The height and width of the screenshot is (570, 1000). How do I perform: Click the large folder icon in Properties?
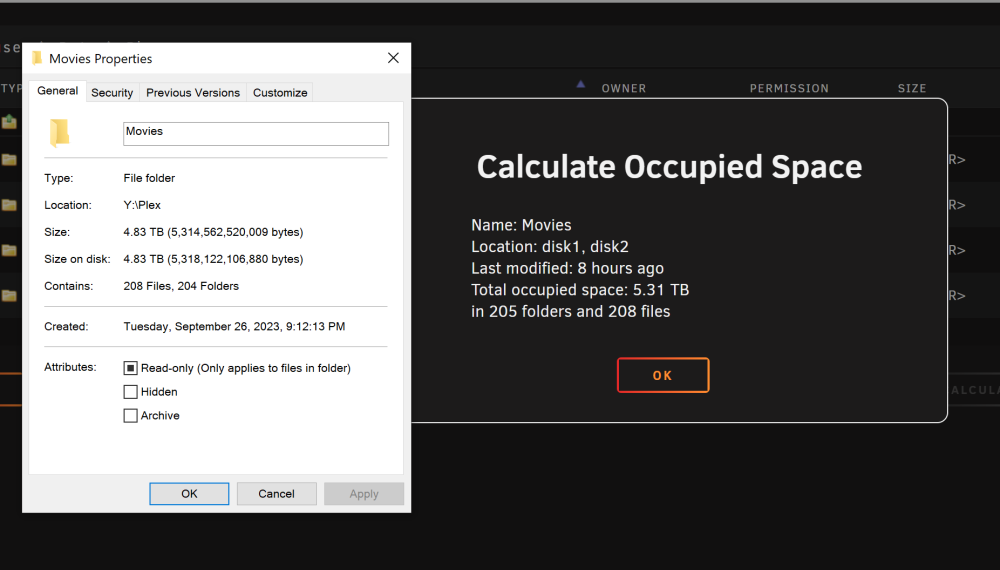click(59, 133)
